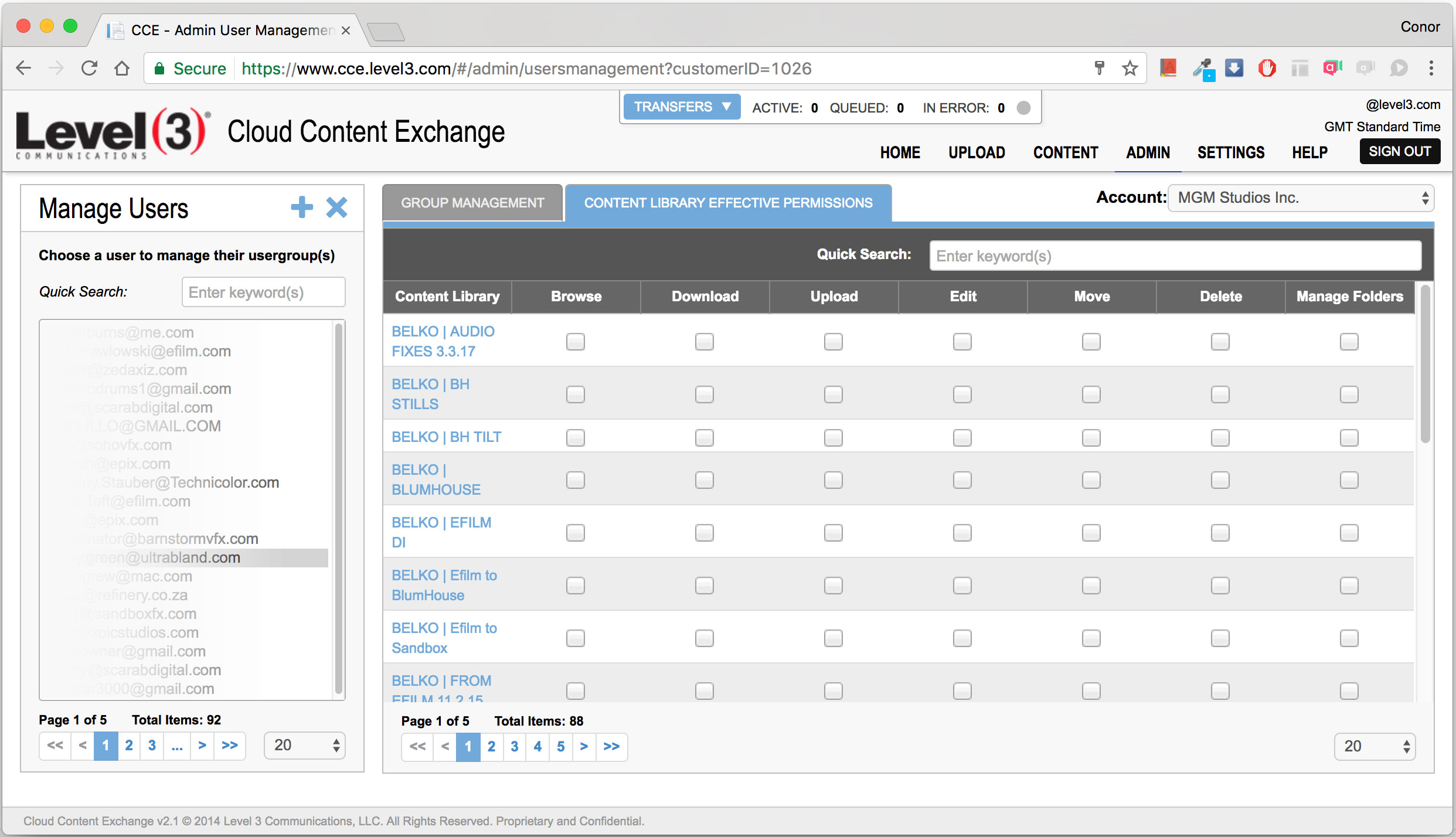The height and width of the screenshot is (837, 1456).
Task: Go to page 3 of the Manage Users list
Action: click(x=152, y=746)
